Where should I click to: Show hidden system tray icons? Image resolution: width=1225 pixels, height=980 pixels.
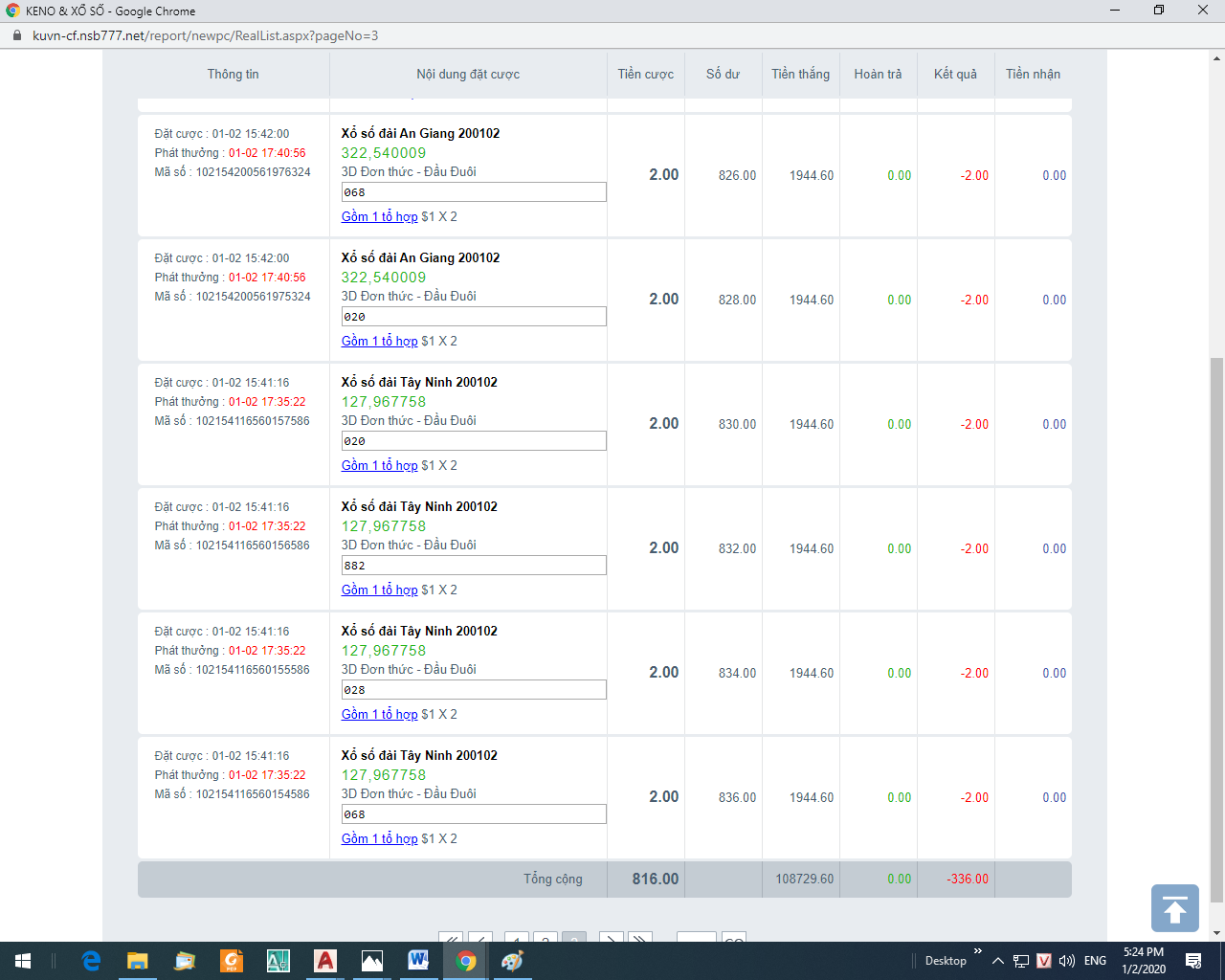pyautogui.click(x=997, y=961)
